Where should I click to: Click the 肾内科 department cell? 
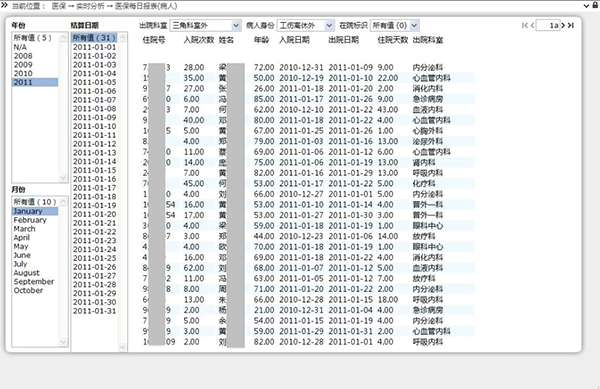424,163
